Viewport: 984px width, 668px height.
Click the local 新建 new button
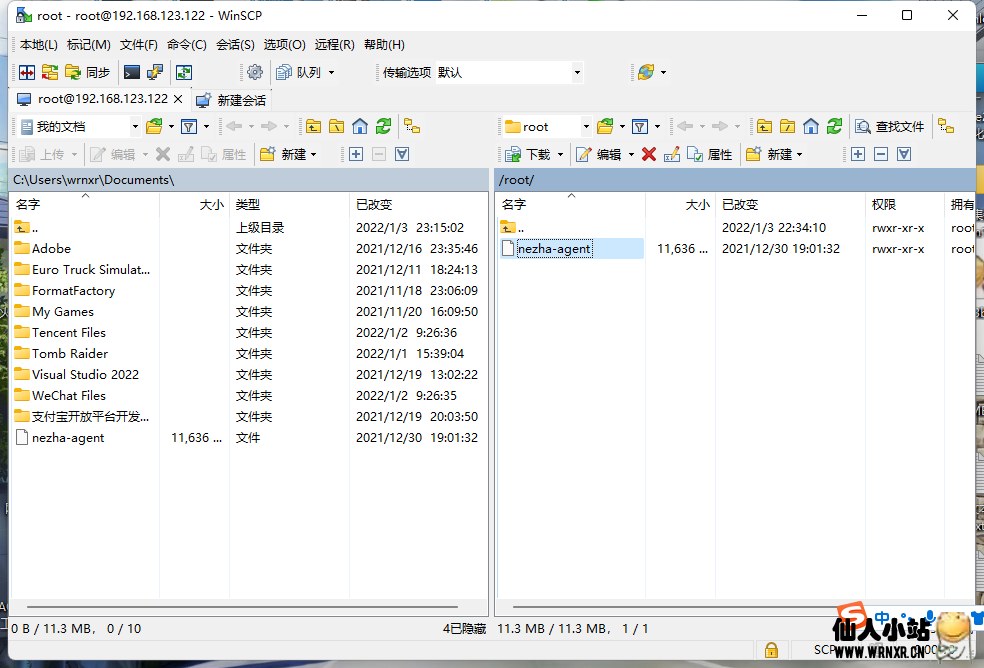(x=282, y=154)
